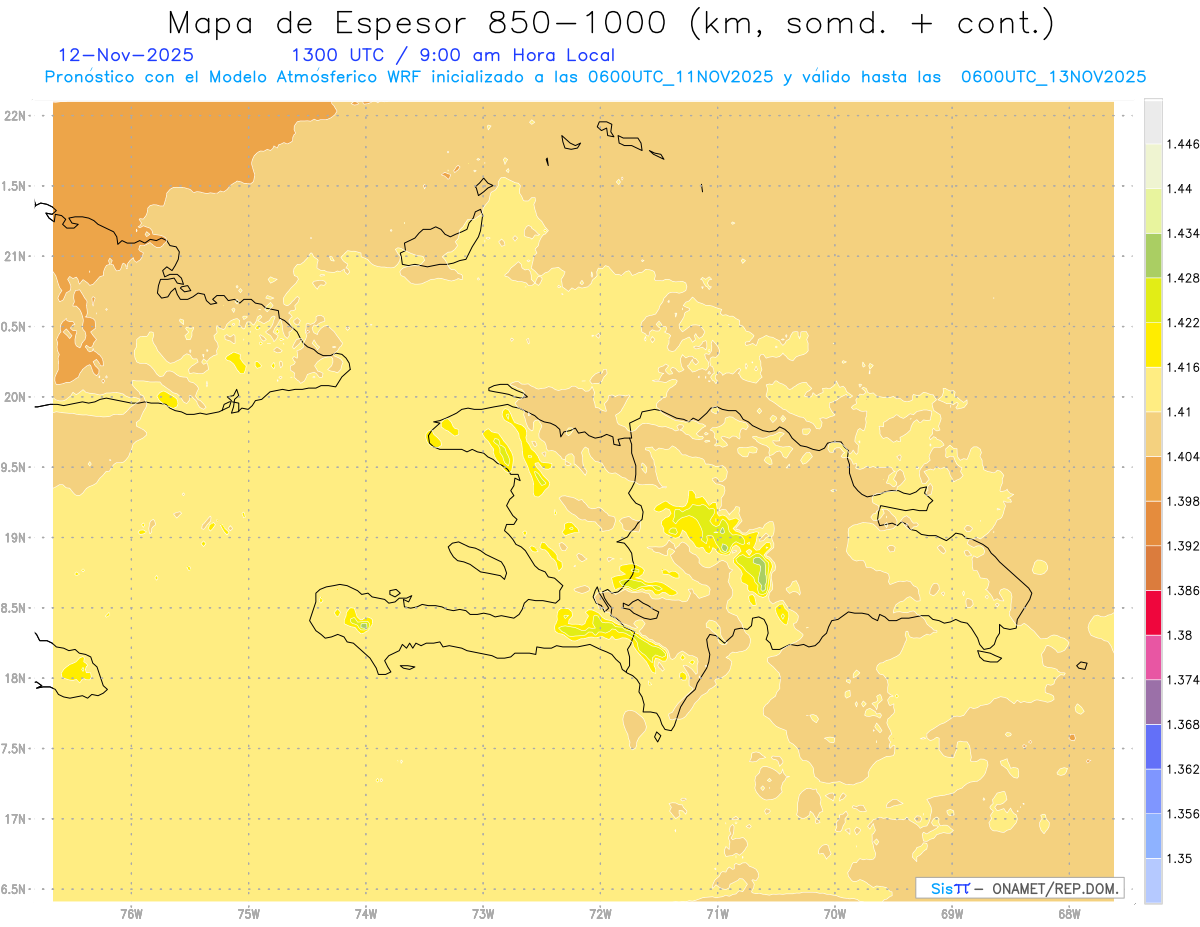Click the legend value '1.356'
The height and width of the screenshot is (927, 1200).
pos(1185,813)
